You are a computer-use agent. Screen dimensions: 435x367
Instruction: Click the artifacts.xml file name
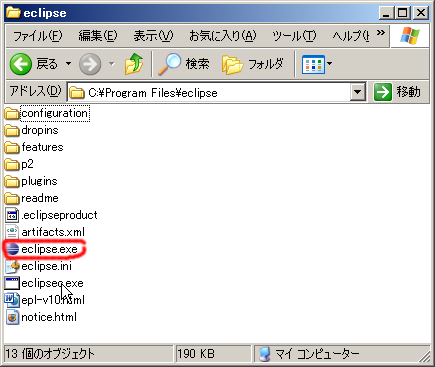click(x=53, y=232)
